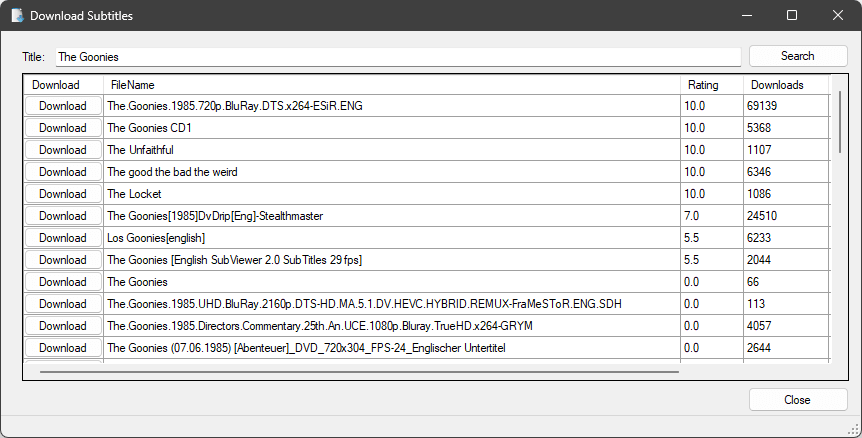This screenshot has width=862, height=438.
Task: Download the plain The Goonies subtitle with 66 downloads
Action: coord(63,282)
